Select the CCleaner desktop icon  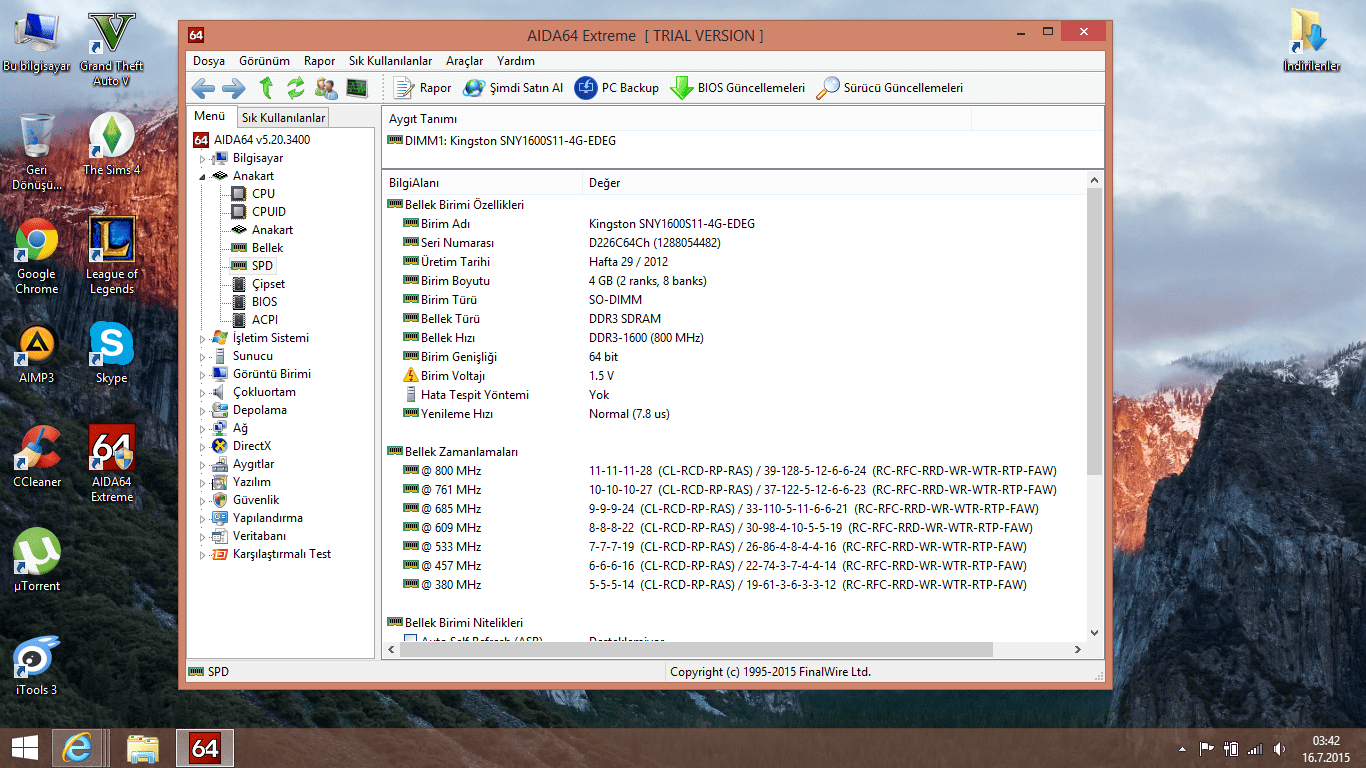coord(37,457)
